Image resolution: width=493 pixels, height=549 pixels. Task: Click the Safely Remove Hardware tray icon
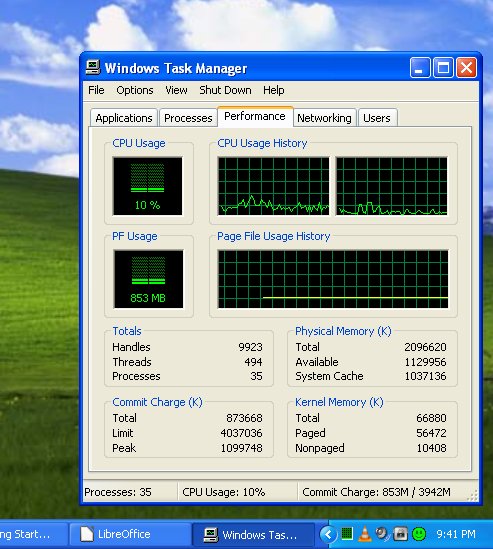tap(401, 534)
